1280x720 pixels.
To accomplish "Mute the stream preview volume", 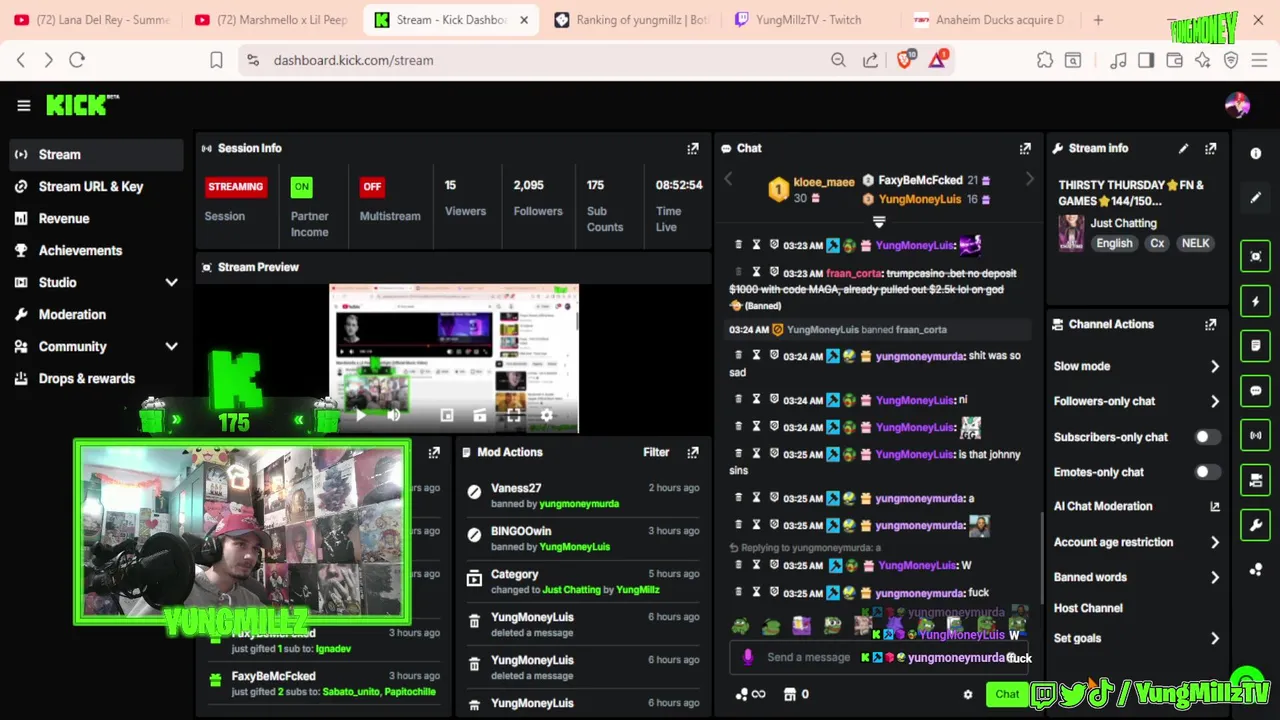I will tap(393, 415).
